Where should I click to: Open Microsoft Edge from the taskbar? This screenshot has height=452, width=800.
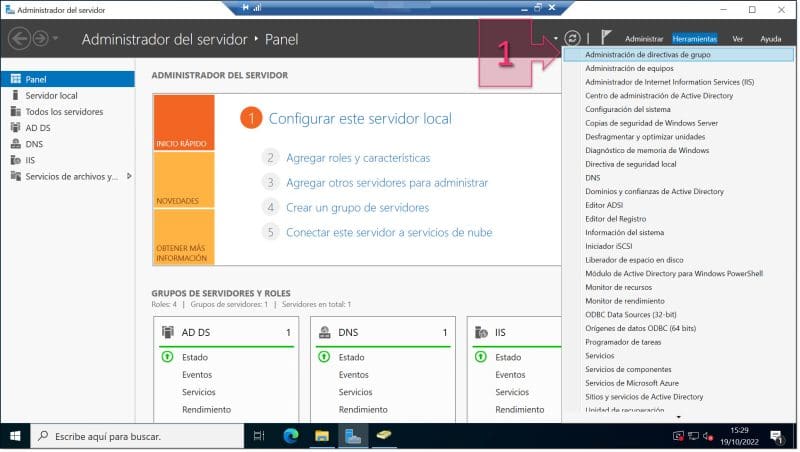point(291,436)
